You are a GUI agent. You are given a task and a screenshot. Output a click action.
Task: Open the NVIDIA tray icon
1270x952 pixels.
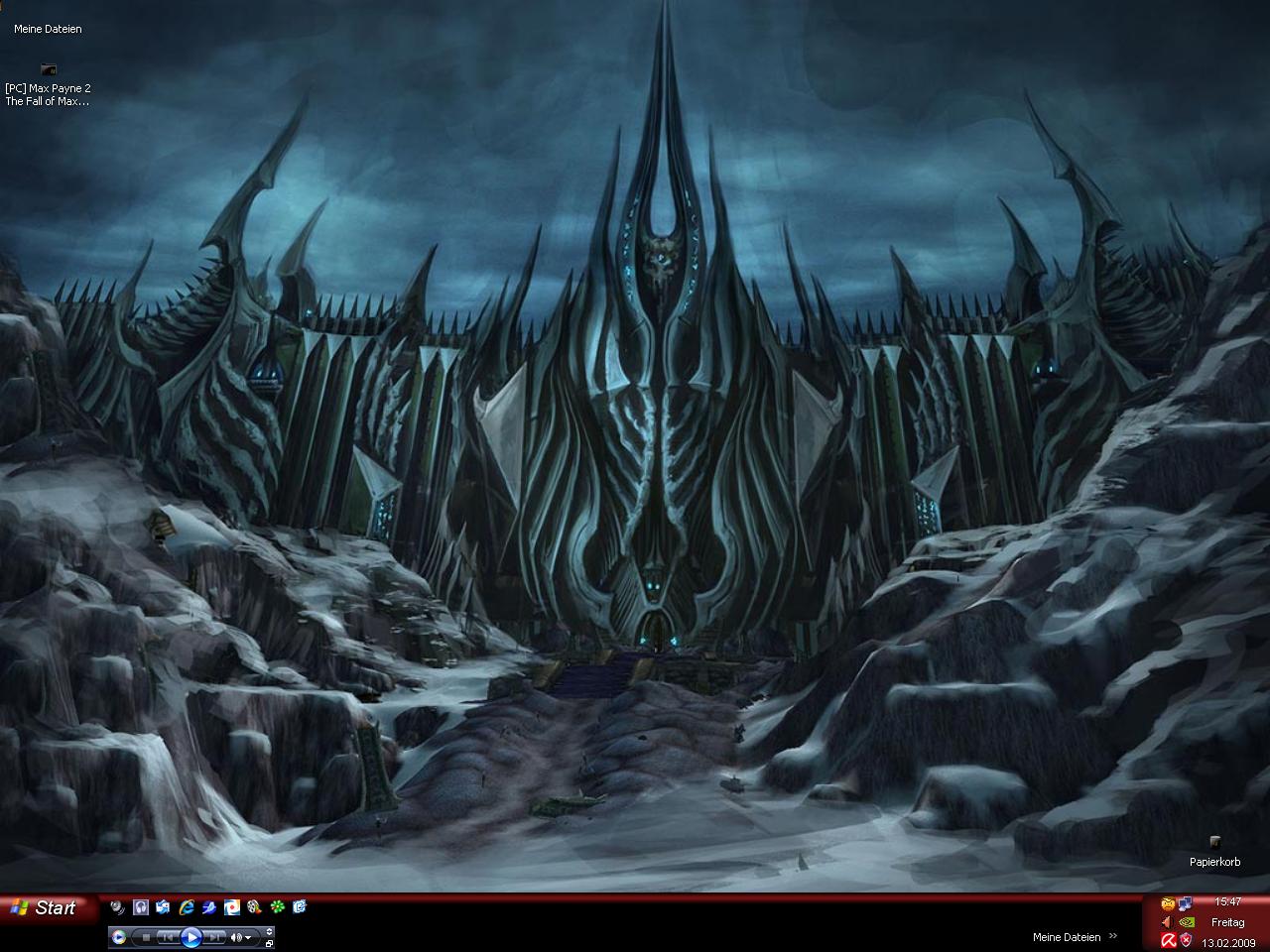(1186, 921)
